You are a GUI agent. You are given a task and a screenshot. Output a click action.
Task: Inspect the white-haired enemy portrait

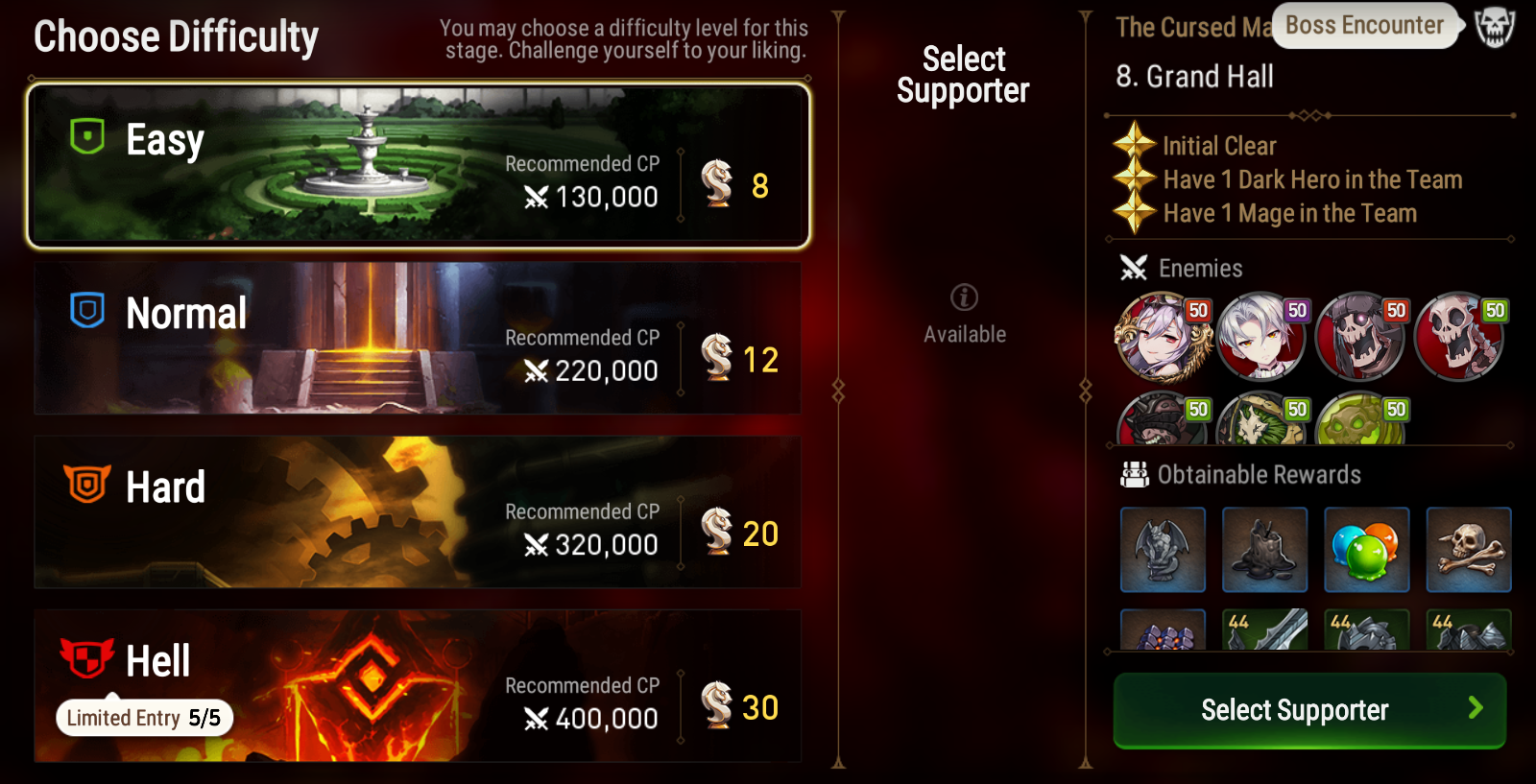(x=1261, y=338)
